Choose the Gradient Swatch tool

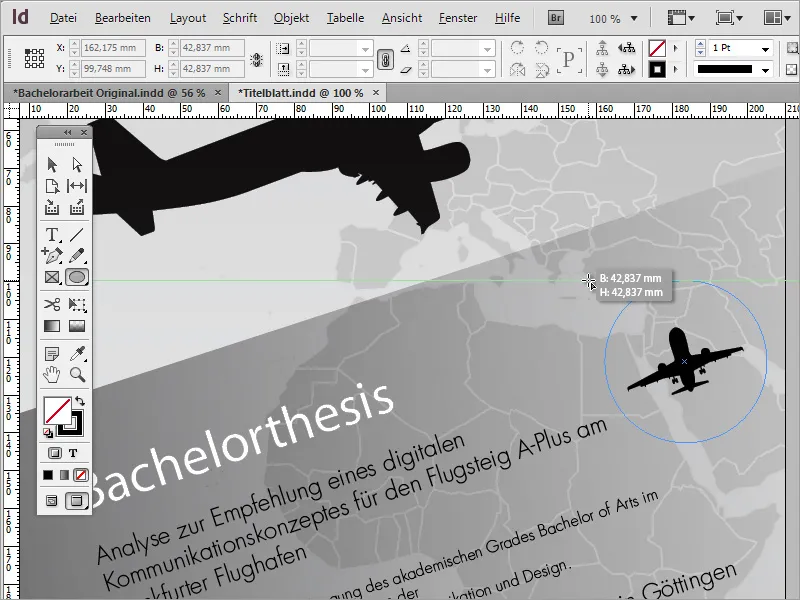coord(52,326)
